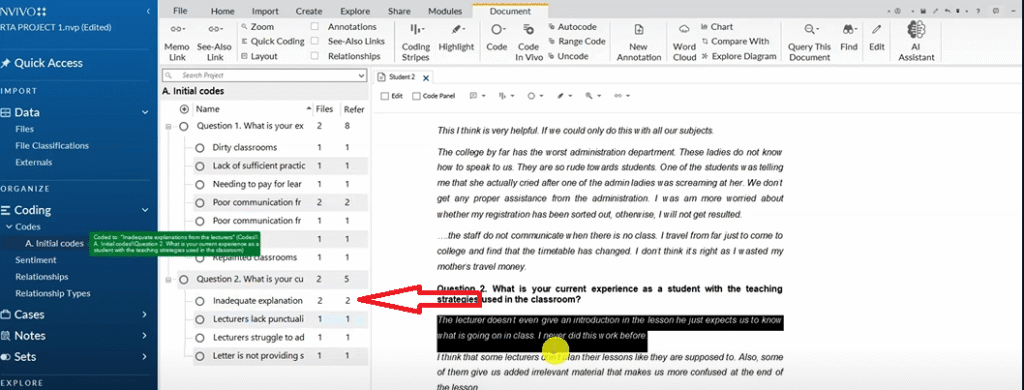This screenshot has height=390, width=1024.
Task: Open Quick Coding option
Action: tap(272, 41)
